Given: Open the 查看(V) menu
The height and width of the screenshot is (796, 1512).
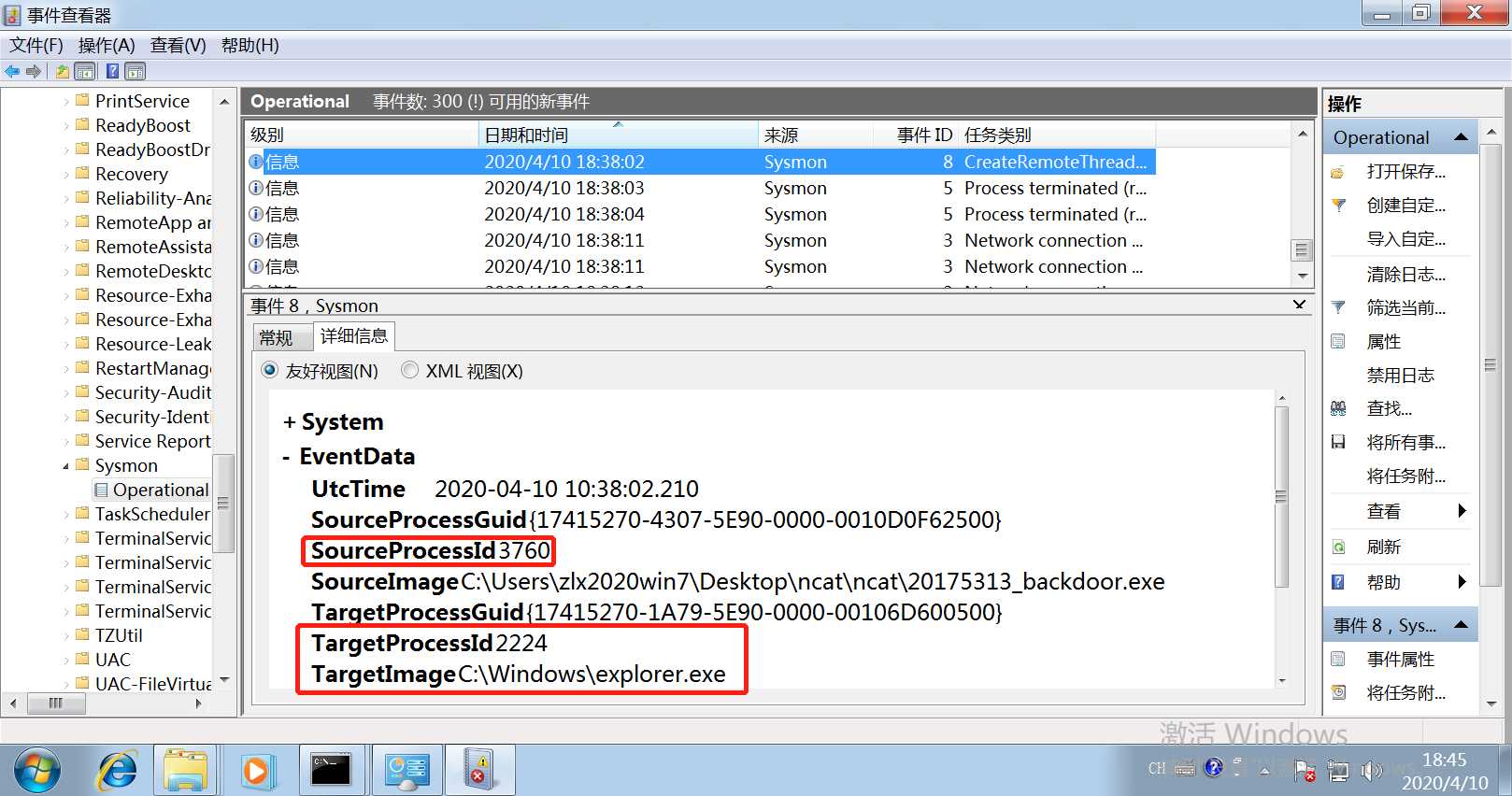Looking at the screenshot, I should point(178,45).
